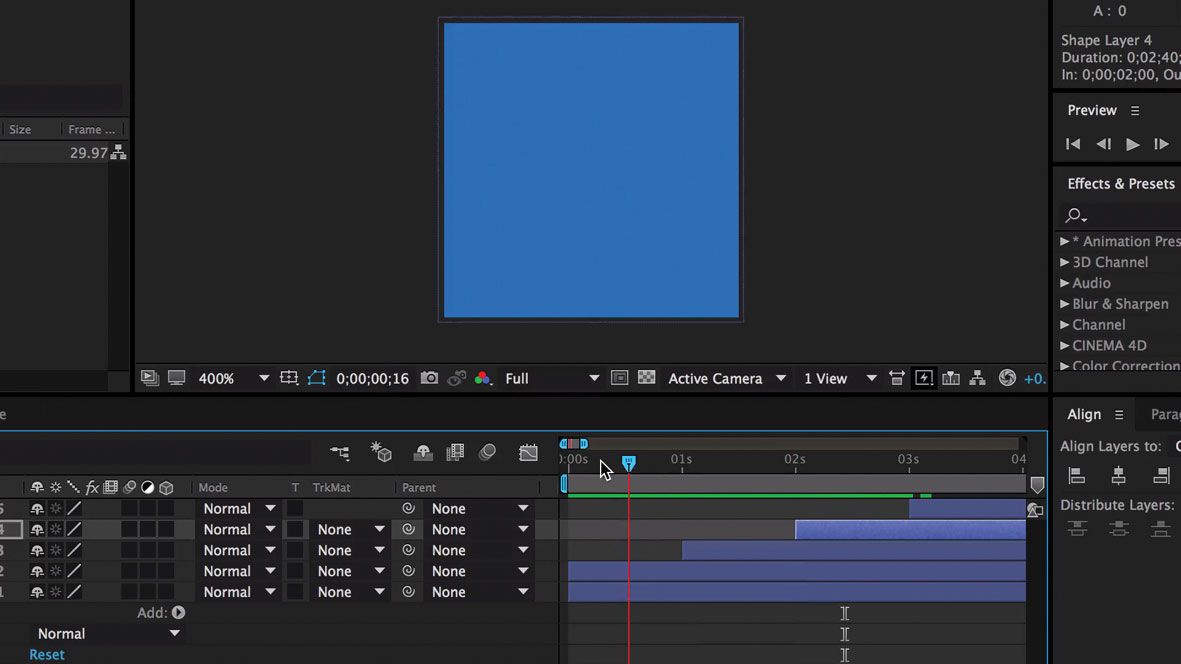Toggle Fast Previews lightning bolt button

pyautogui.click(x=922, y=378)
